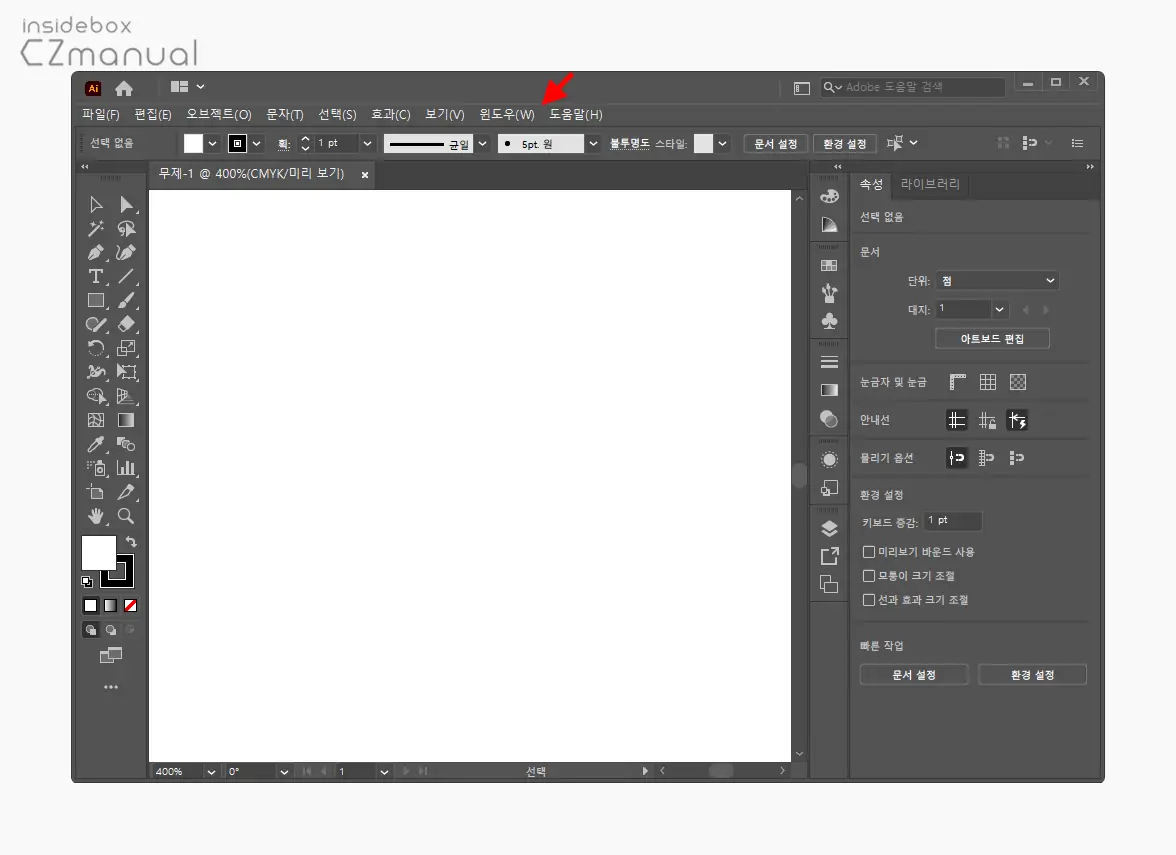
Task: Activate the Zoom tool
Action: (126, 516)
